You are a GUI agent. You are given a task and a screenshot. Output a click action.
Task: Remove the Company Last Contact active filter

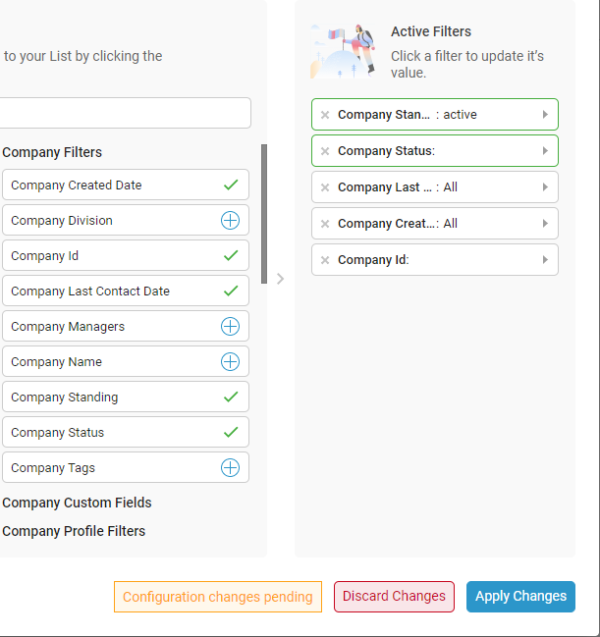(x=325, y=188)
